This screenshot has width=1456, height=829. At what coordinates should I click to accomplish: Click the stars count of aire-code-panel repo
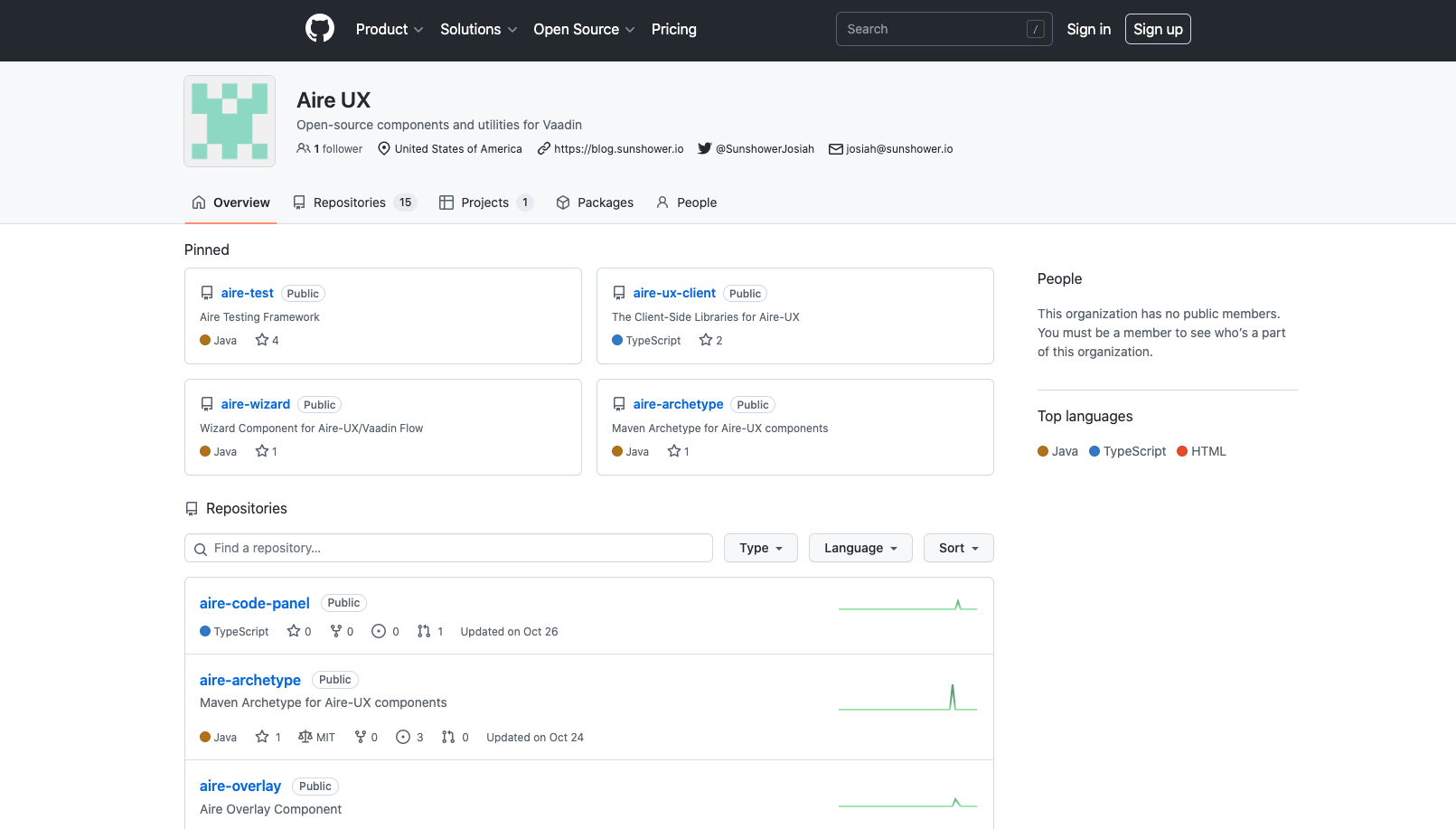[x=308, y=632]
